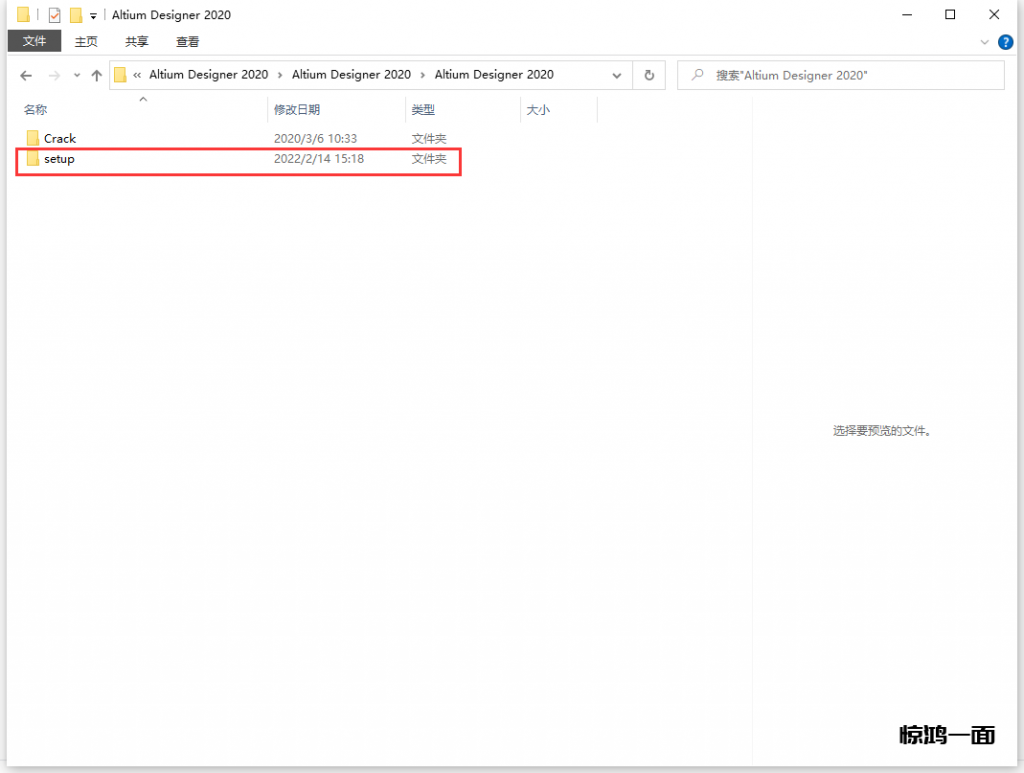Expand the recent locations dropdown arrow
This screenshot has width=1024, height=773.
coord(76,76)
